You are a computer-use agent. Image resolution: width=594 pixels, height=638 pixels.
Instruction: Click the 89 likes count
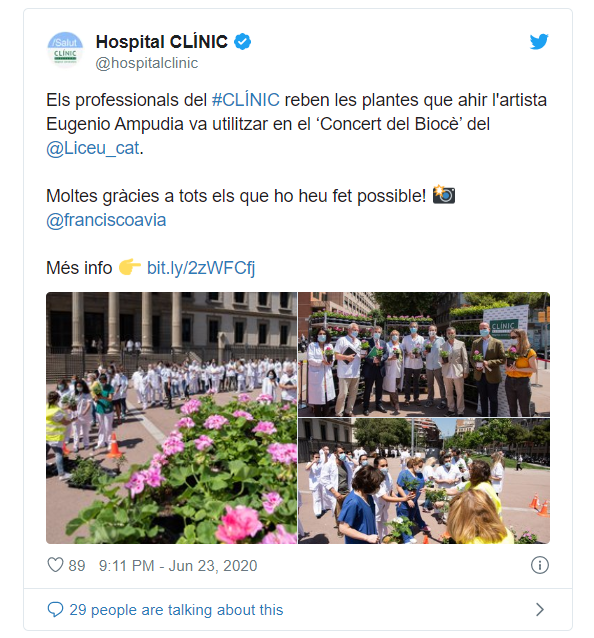click(x=76, y=566)
